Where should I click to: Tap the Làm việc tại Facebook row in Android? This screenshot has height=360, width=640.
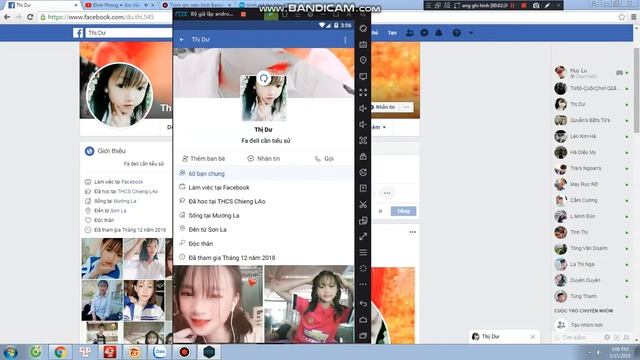(x=264, y=187)
